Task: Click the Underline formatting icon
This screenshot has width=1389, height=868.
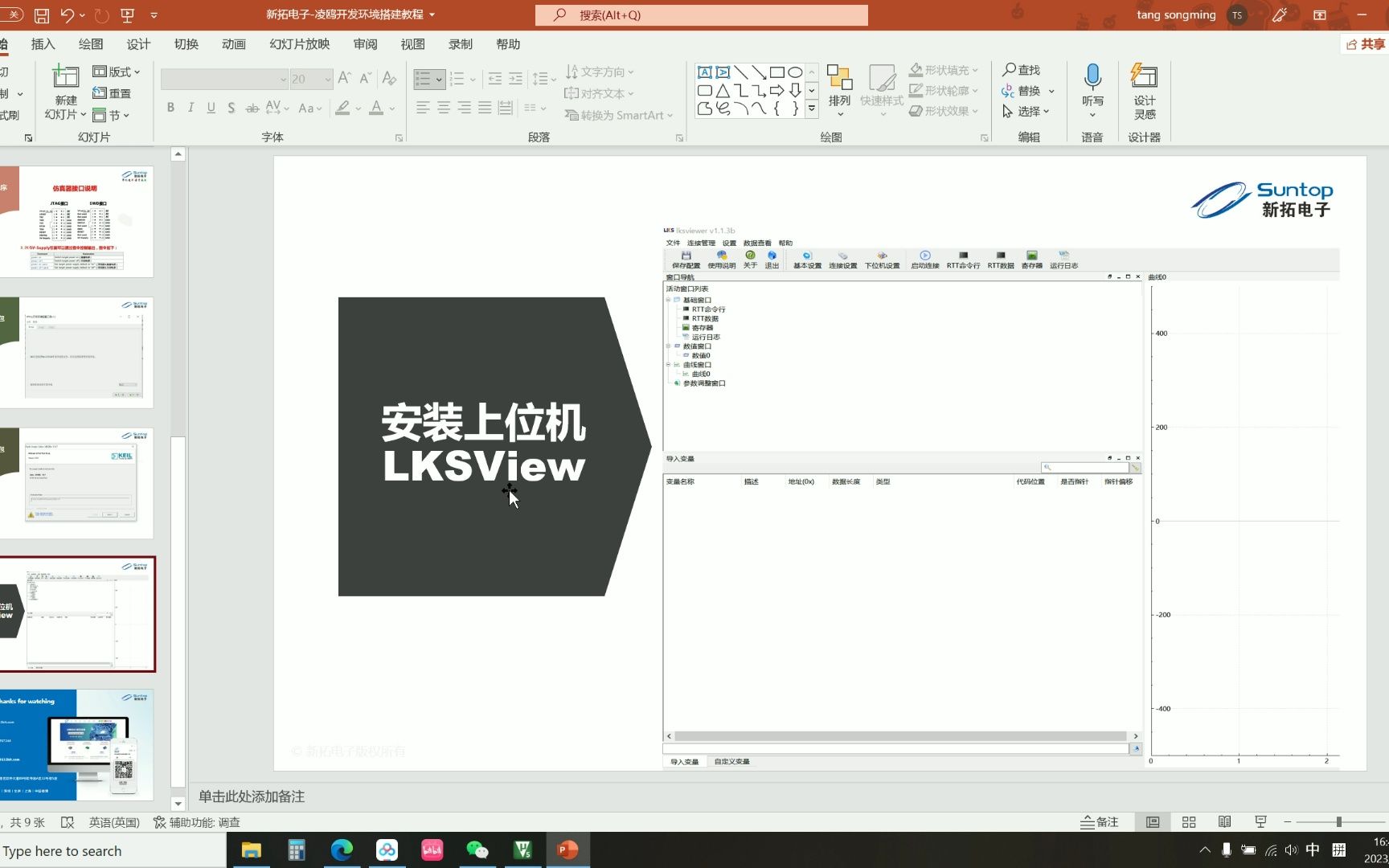Action: point(211,108)
